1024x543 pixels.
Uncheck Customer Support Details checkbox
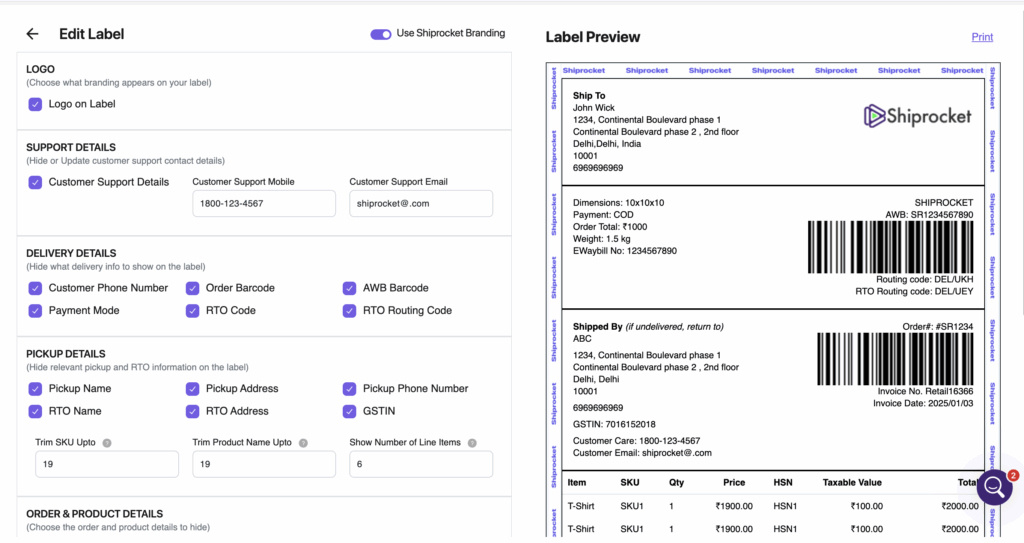tap(35, 182)
